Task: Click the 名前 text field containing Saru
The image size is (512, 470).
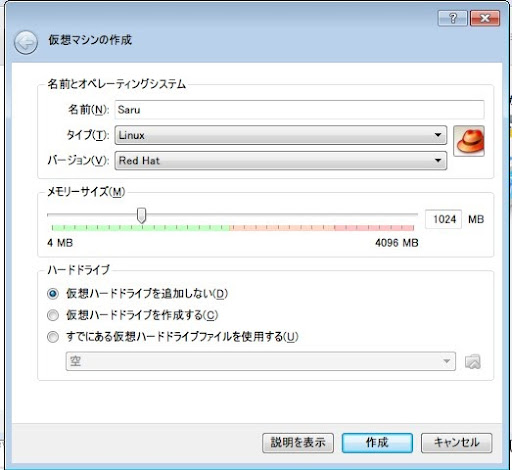Action: click(299, 109)
